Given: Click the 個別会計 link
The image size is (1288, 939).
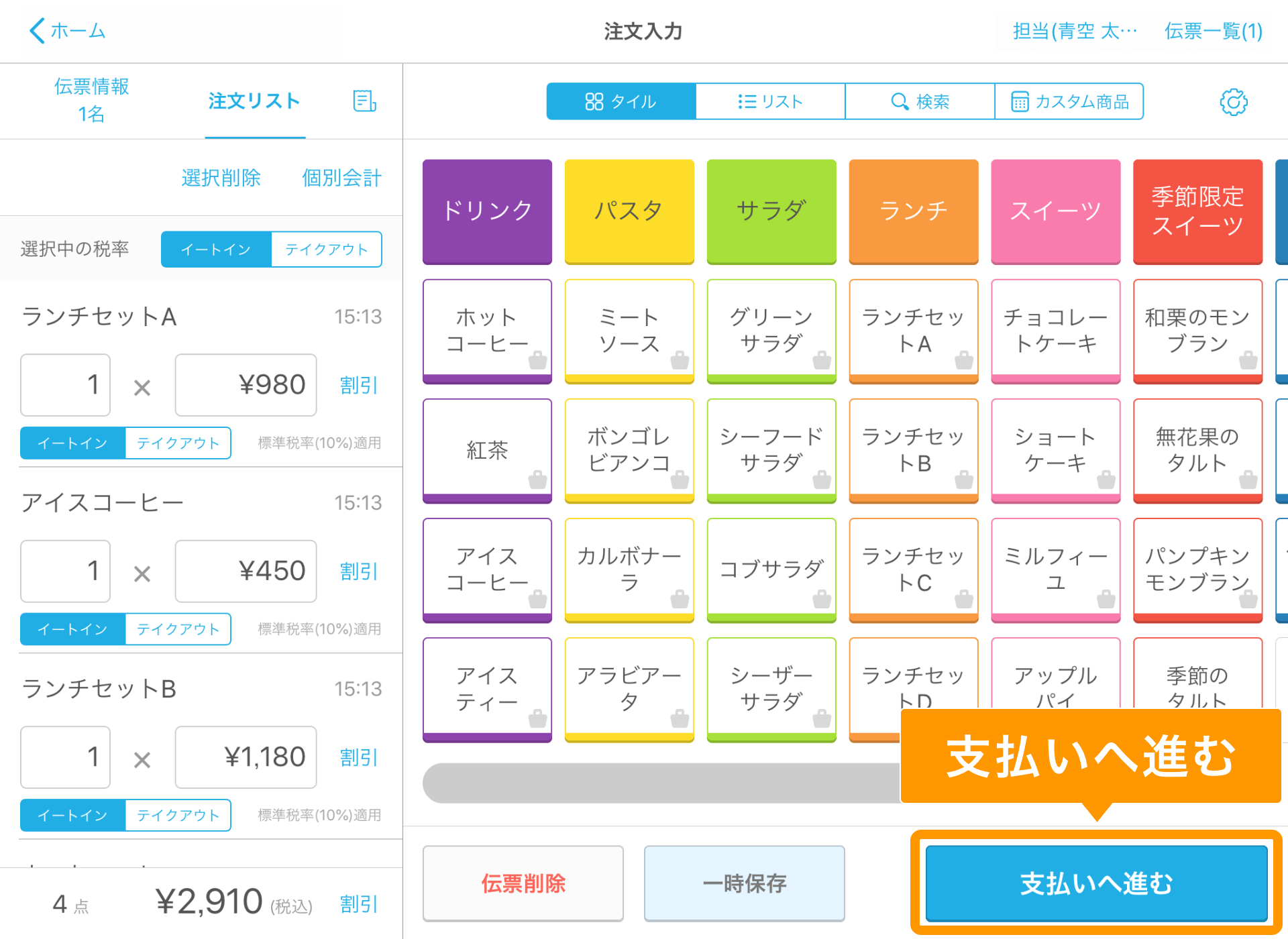Looking at the screenshot, I should (x=341, y=178).
